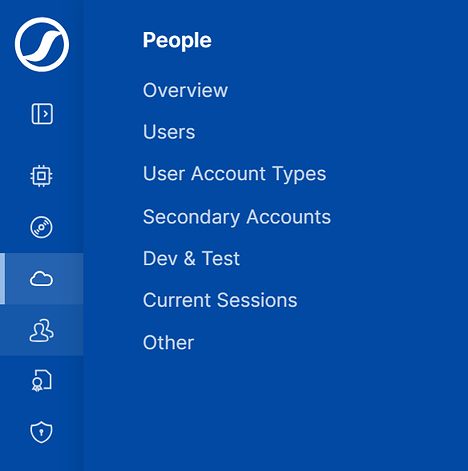Open User Account Types
Viewport: 468px width, 471px height.
235,174
